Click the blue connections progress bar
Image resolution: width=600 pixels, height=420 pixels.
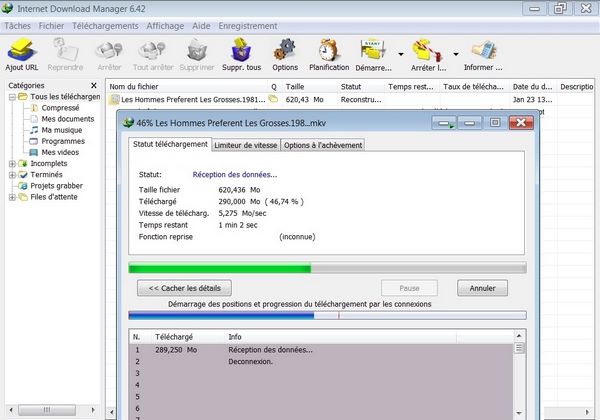(328, 315)
